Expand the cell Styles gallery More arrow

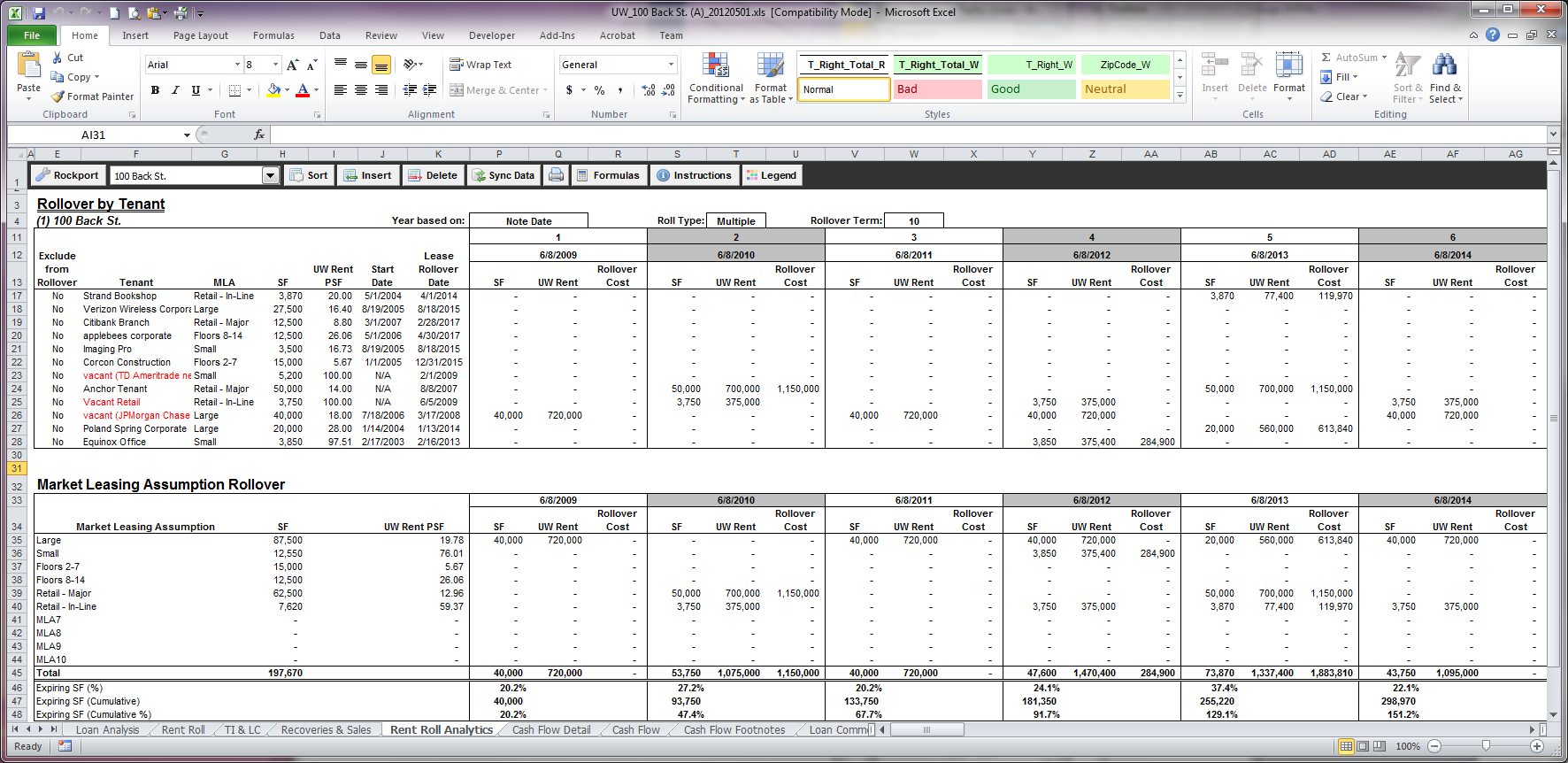(1180, 96)
